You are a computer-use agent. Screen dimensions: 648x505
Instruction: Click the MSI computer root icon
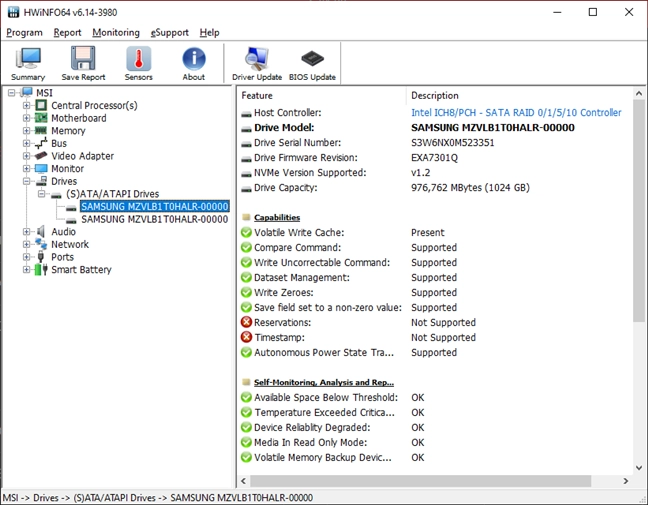26,92
